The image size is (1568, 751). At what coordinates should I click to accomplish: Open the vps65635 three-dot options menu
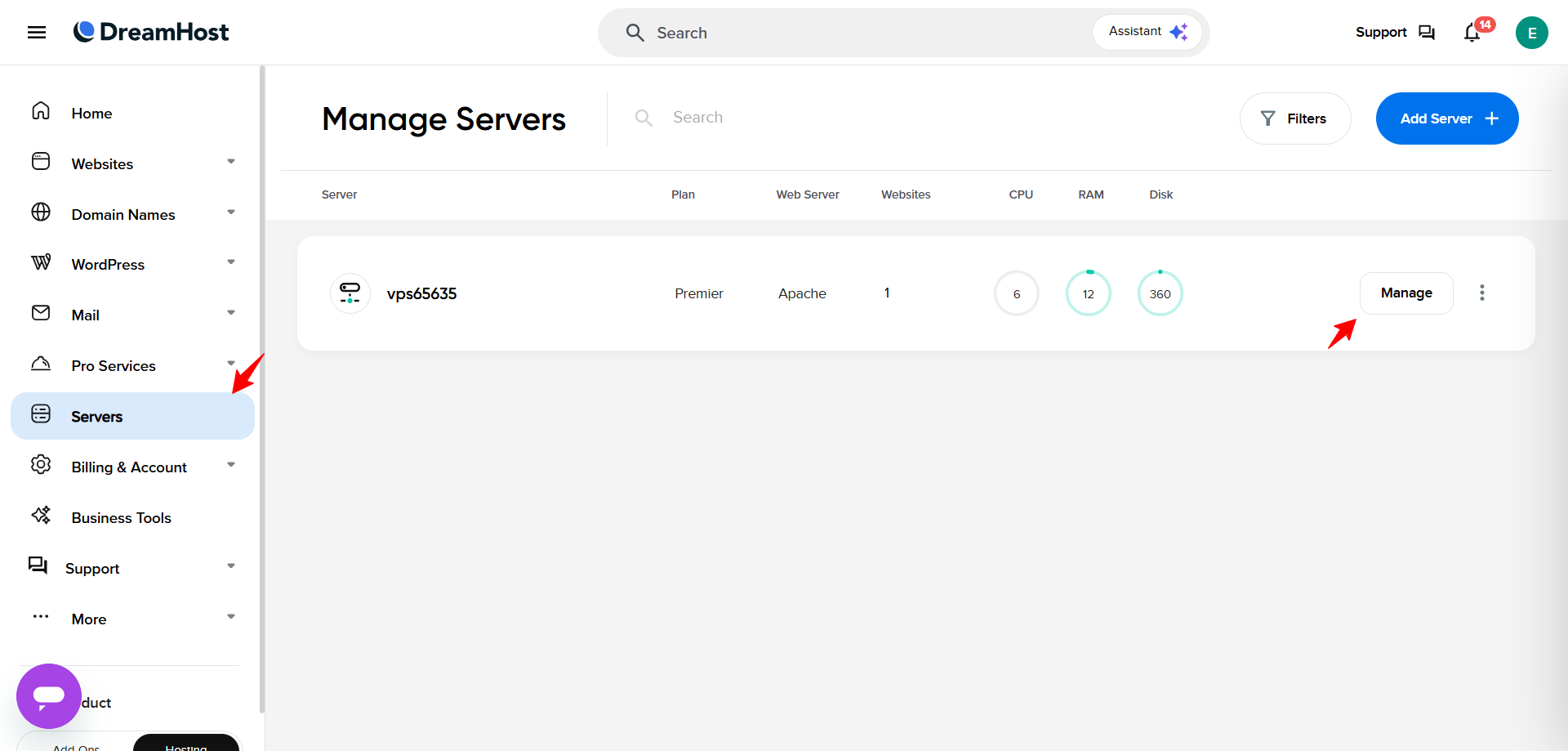pyautogui.click(x=1482, y=293)
